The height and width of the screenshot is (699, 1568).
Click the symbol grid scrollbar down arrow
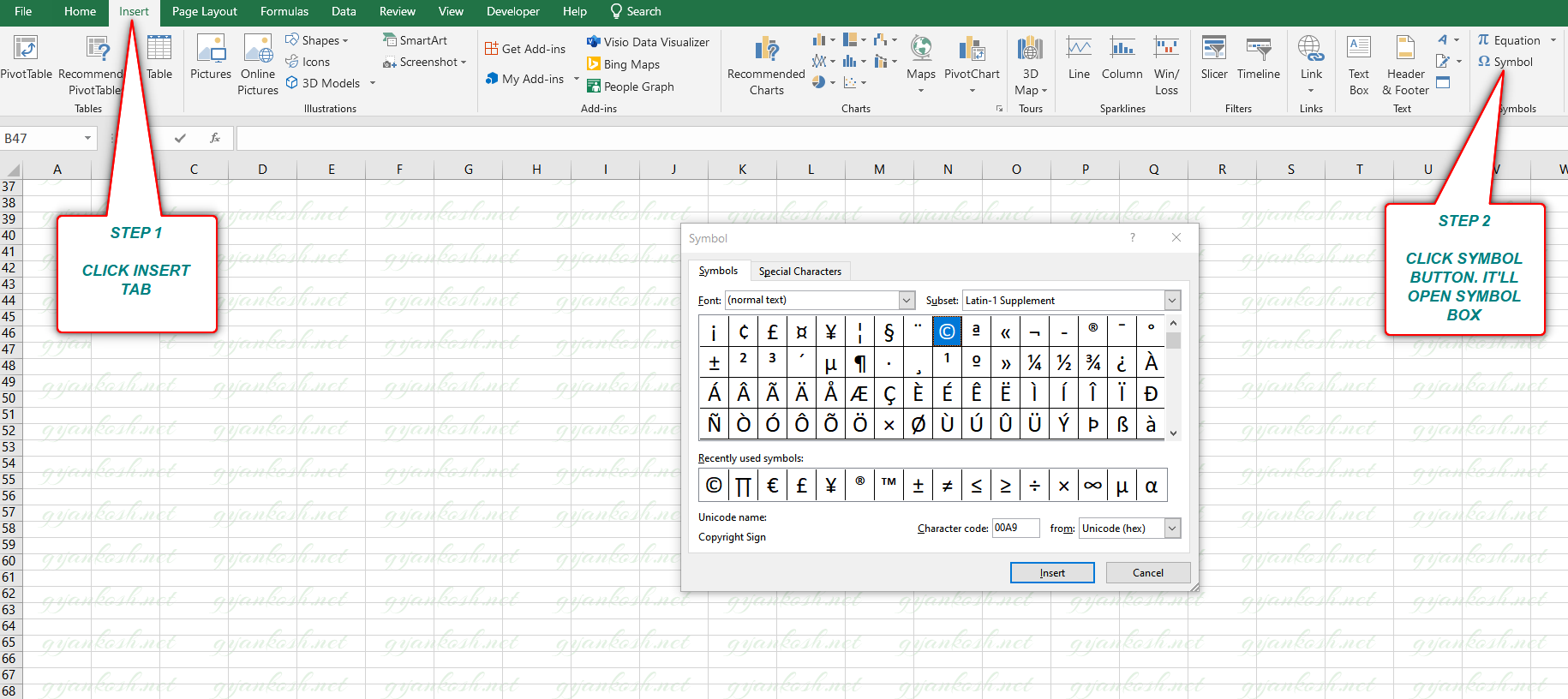coord(1173,433)
